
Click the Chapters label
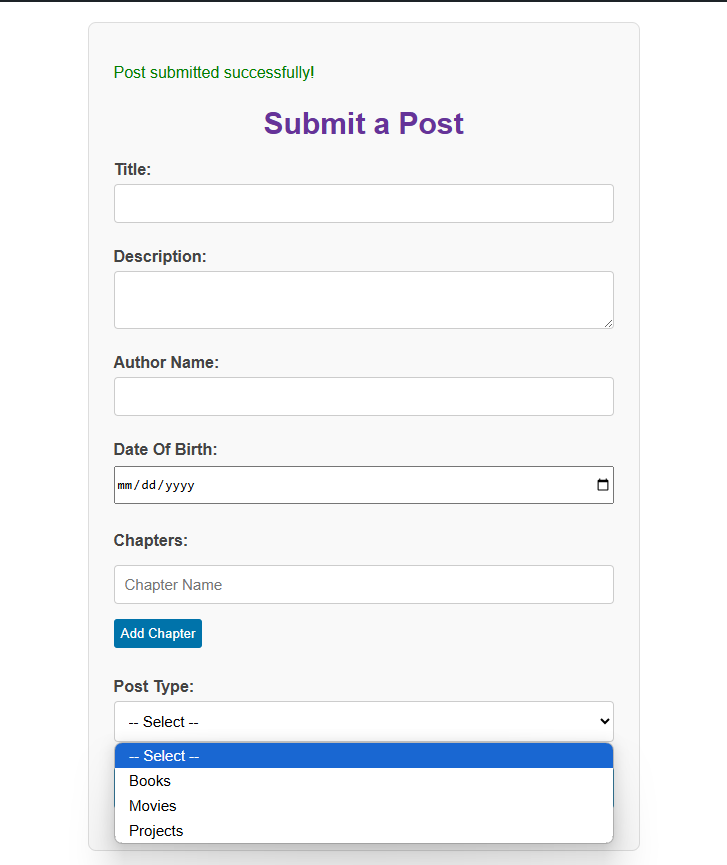click(x=150, y=540)
